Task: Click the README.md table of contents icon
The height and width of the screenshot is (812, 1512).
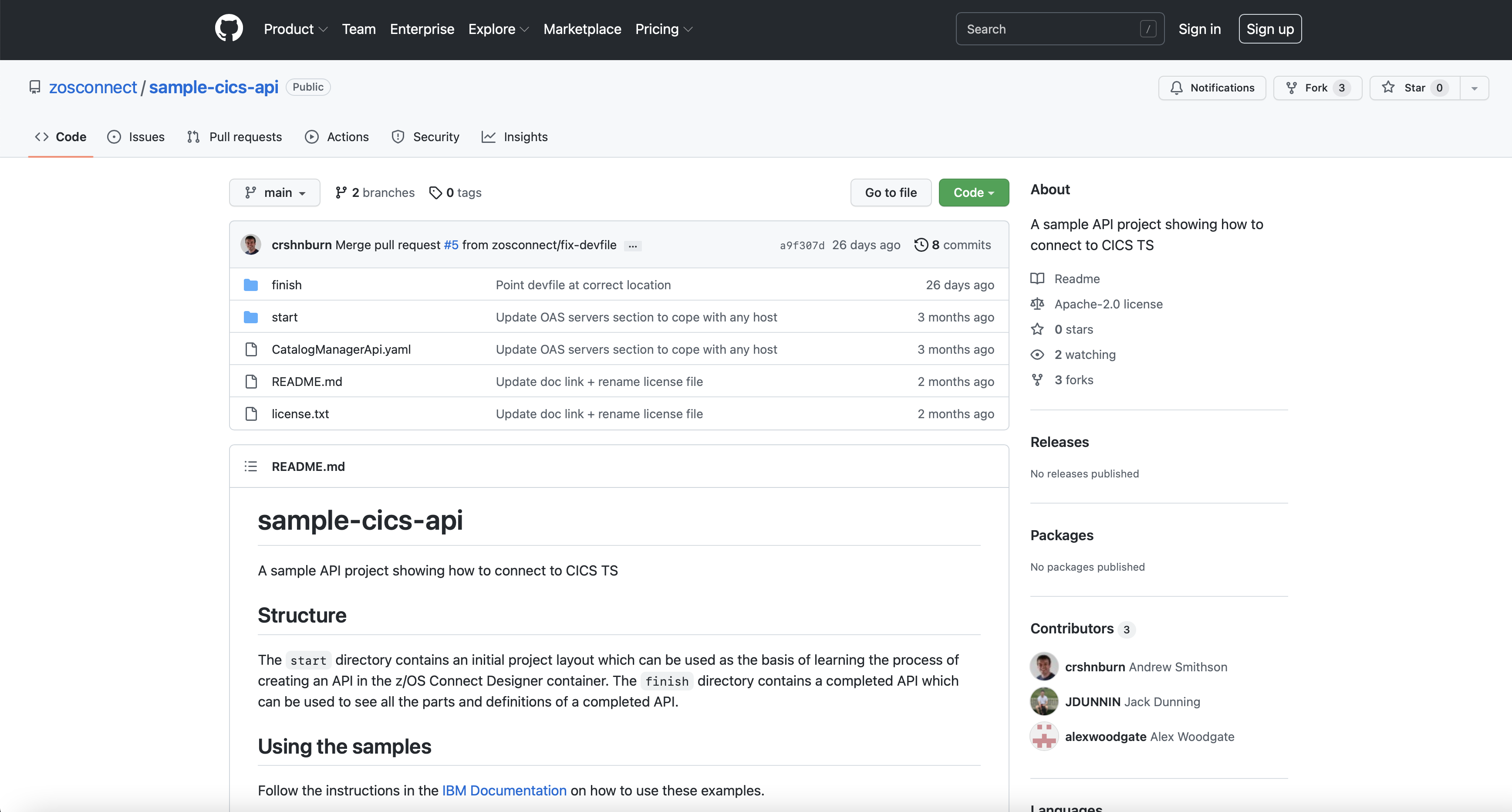Action: tap(251, 466)
